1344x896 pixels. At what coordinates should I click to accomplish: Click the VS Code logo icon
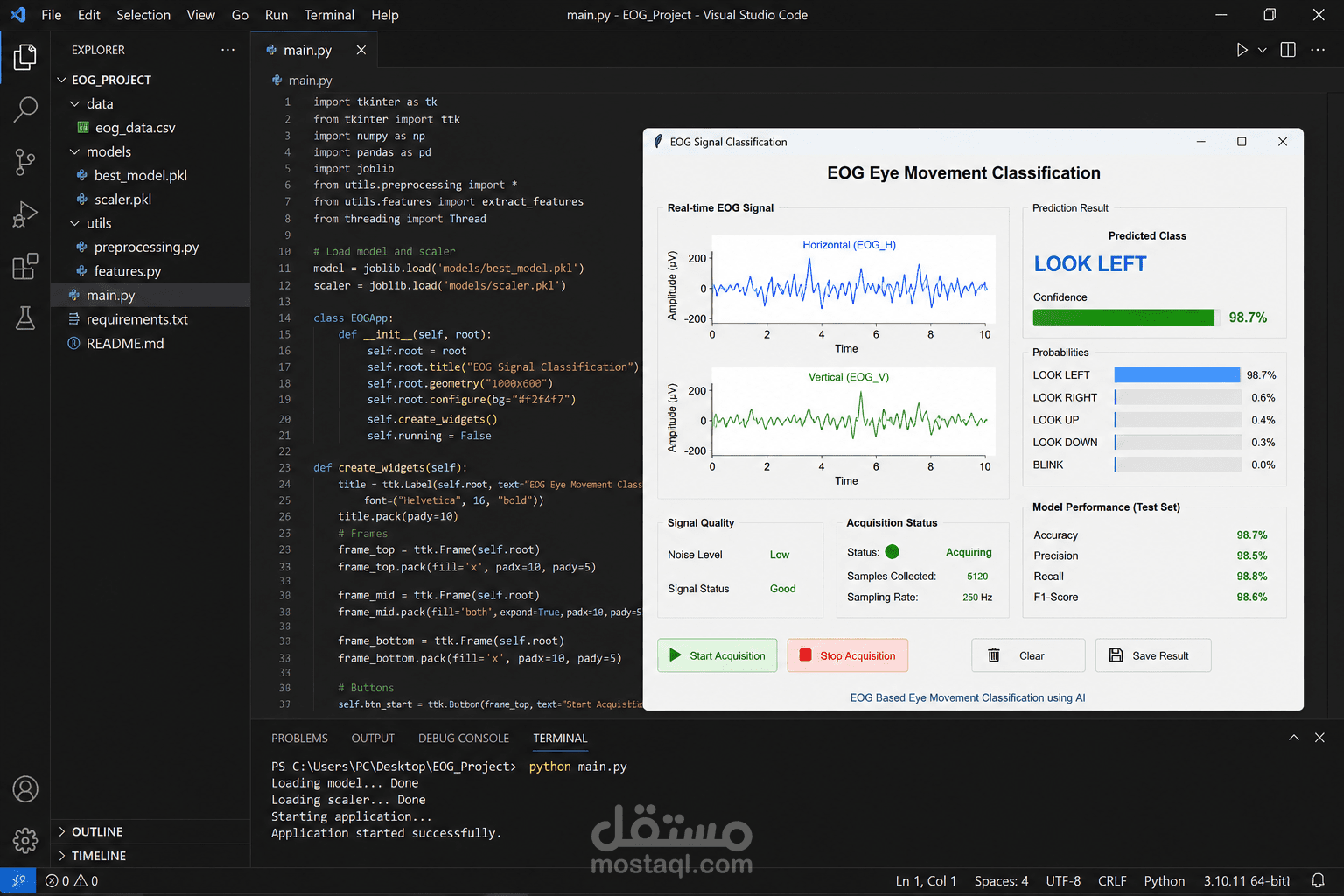17,15
